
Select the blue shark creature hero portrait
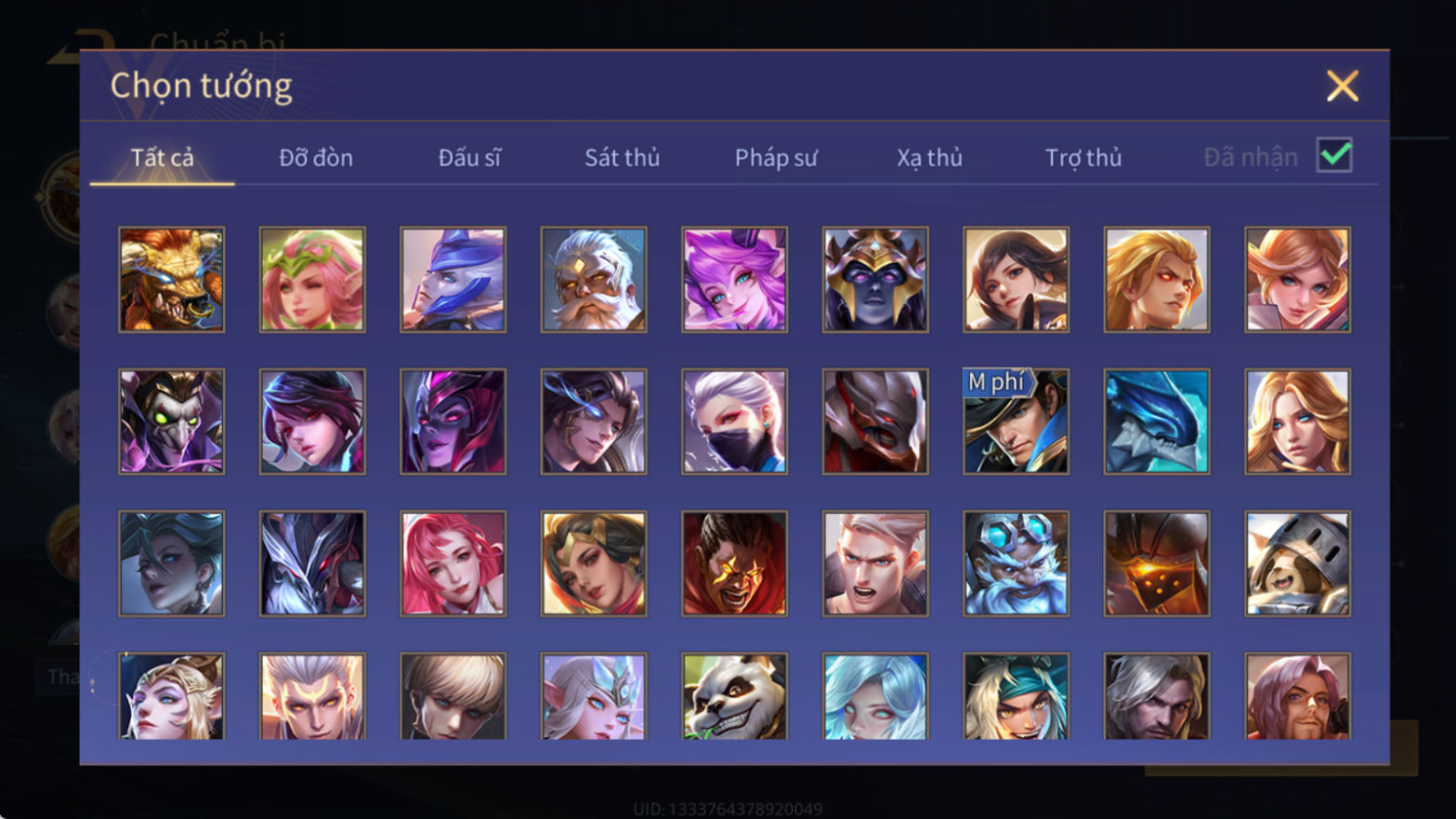click(1157, 421)
